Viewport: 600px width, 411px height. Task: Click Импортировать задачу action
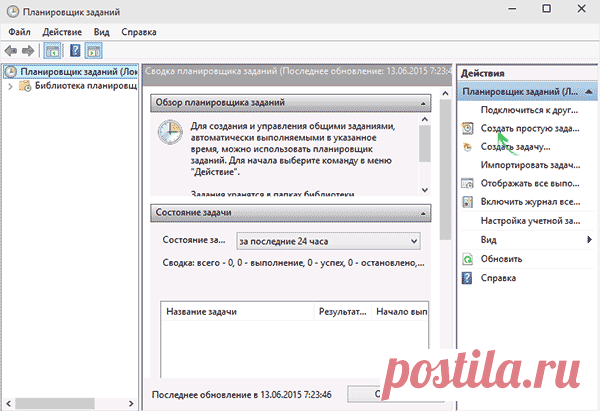tap(530, 165)
